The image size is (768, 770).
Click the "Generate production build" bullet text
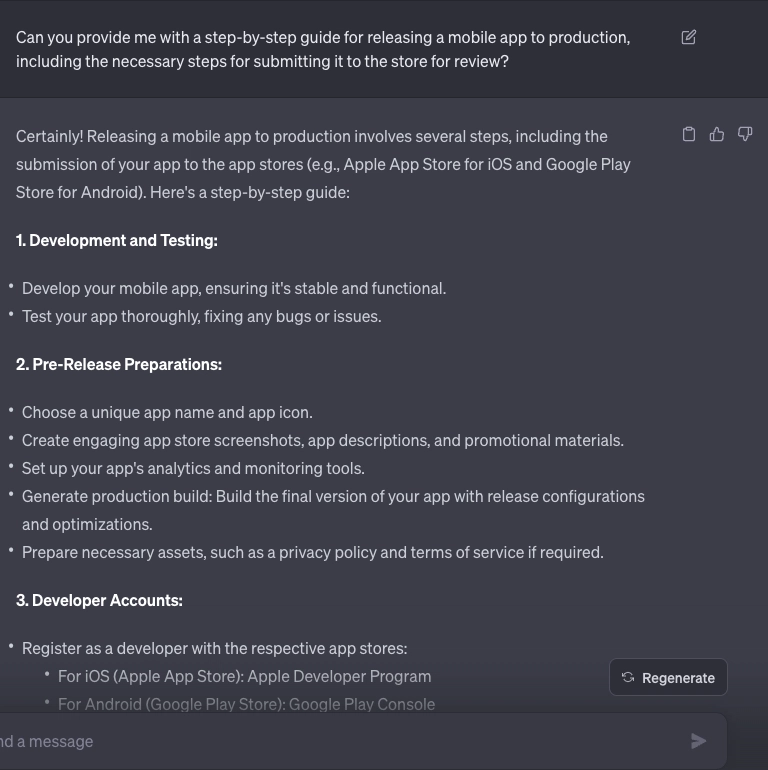(x=333, y=496)
